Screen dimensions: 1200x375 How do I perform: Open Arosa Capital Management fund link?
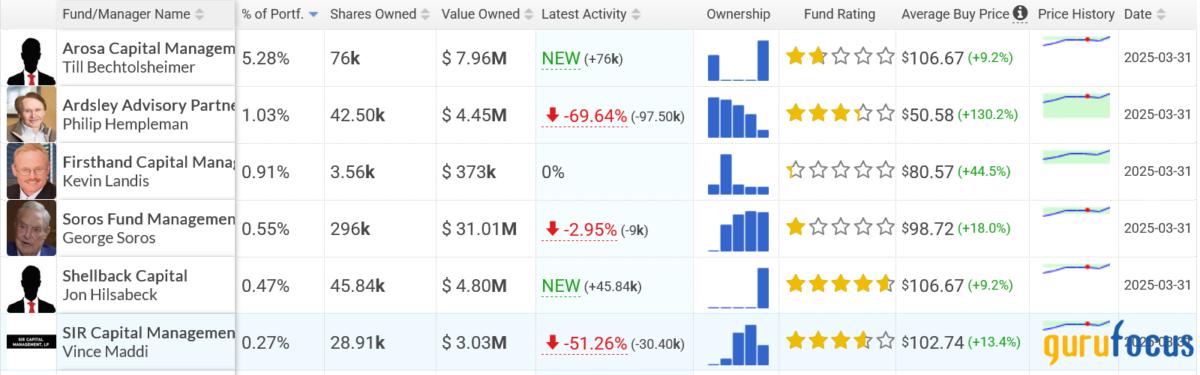tap(149, 49)
